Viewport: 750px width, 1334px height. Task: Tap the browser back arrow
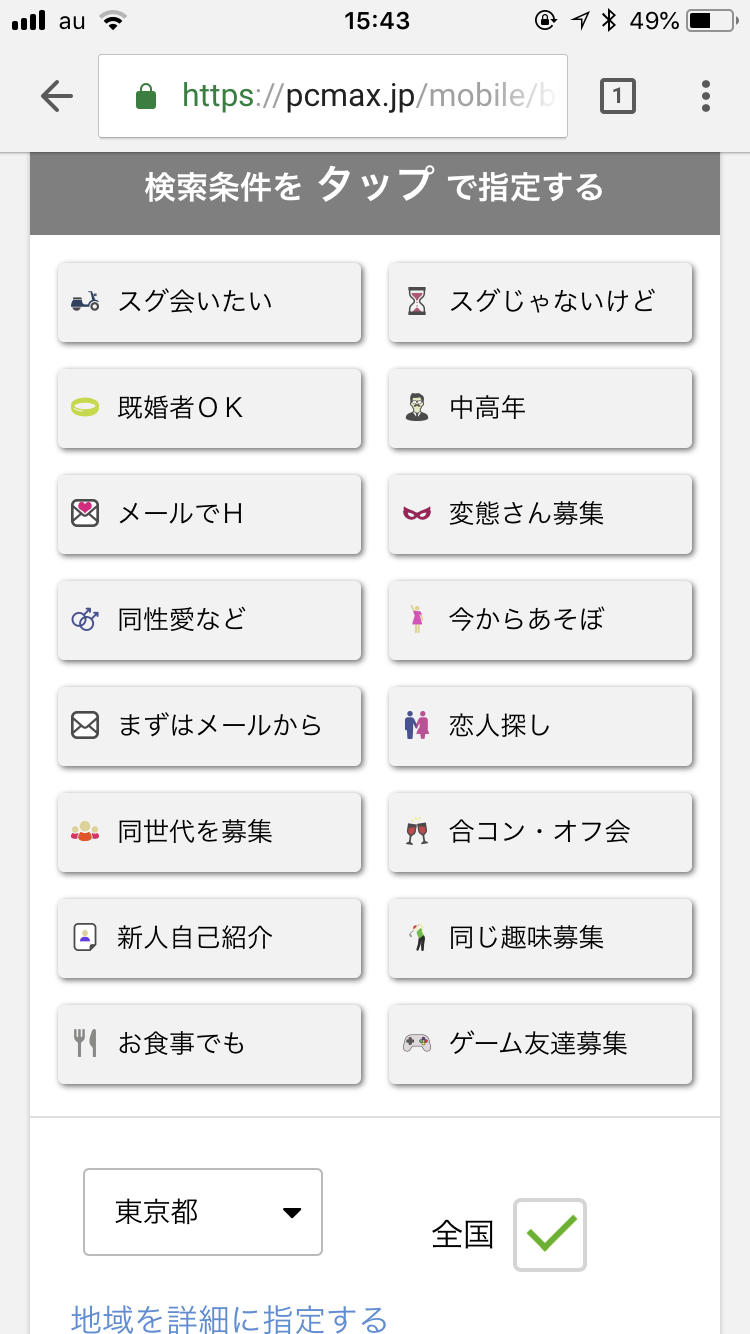point(57,96)
